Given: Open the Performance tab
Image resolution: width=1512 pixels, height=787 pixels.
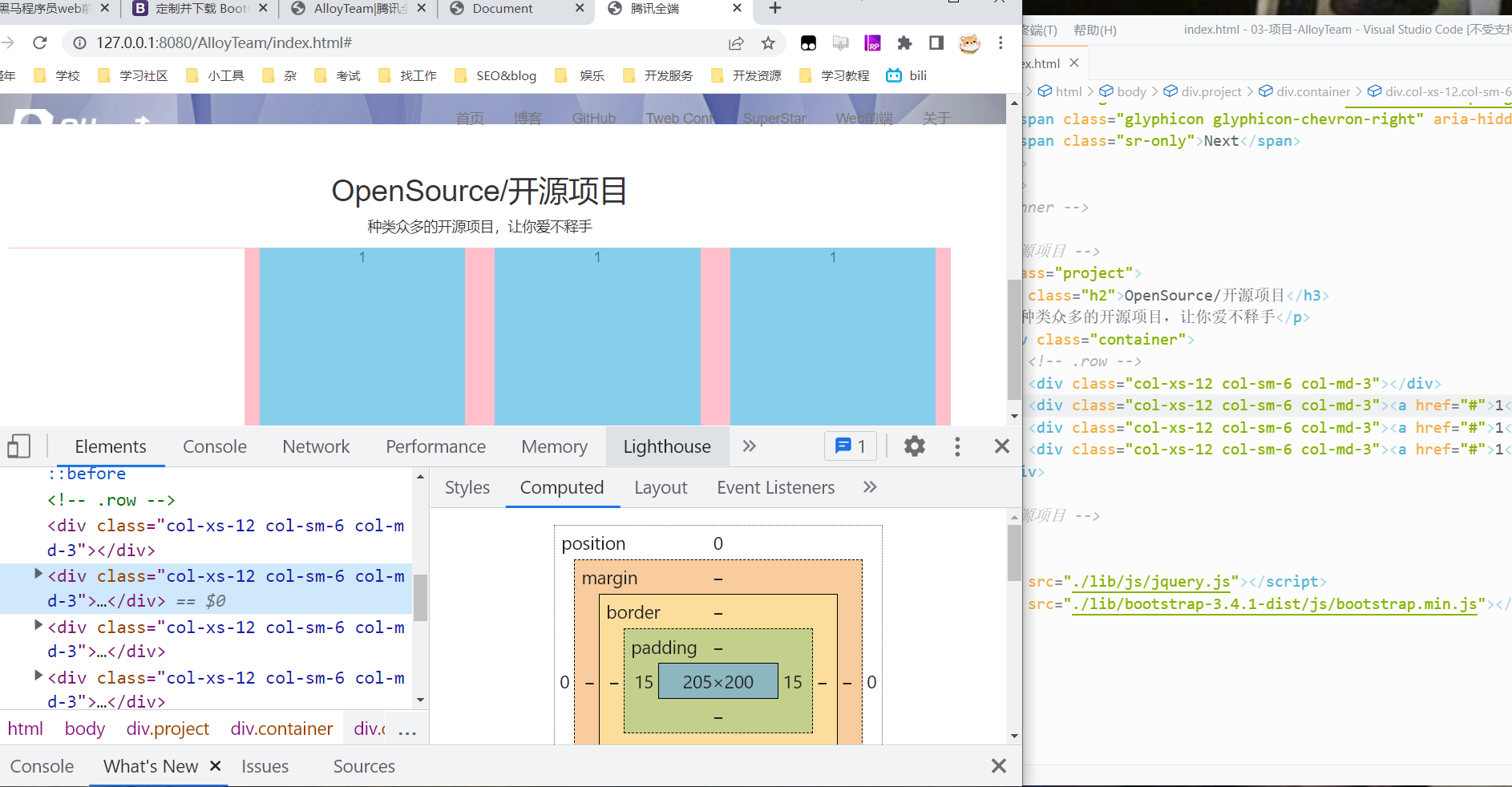Looking at the screenshot, I should click(436, 446).
